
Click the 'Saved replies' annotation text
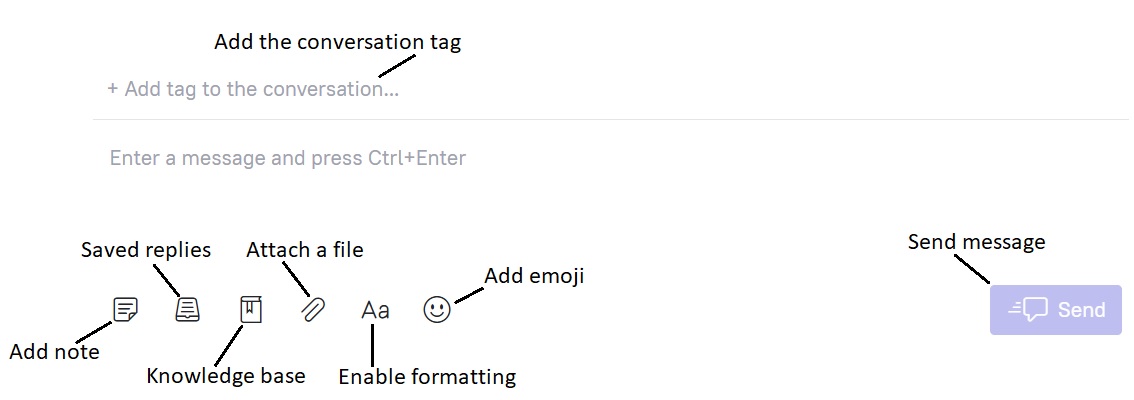coord(146,250)
